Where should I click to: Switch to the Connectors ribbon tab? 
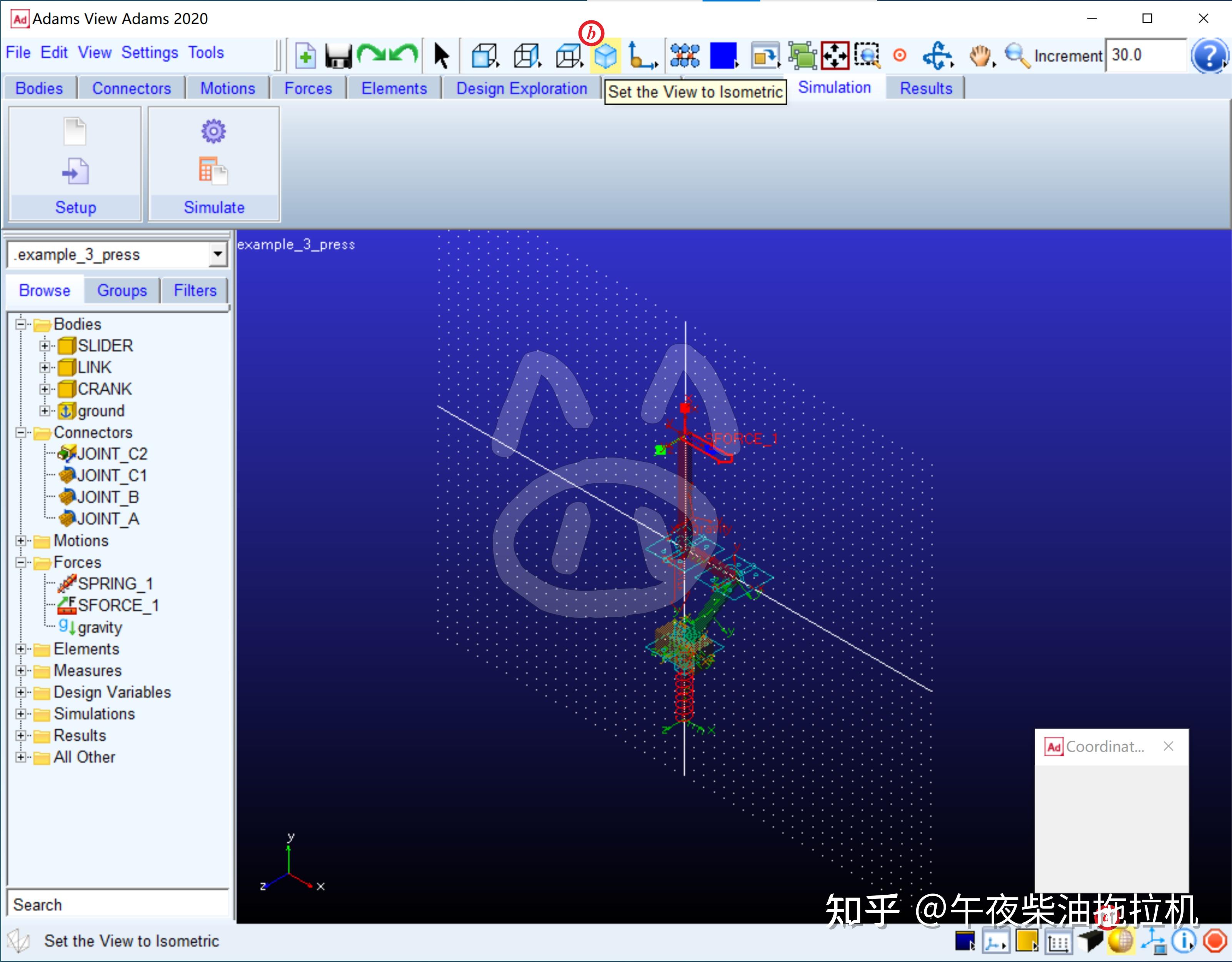tap(132, 89)
